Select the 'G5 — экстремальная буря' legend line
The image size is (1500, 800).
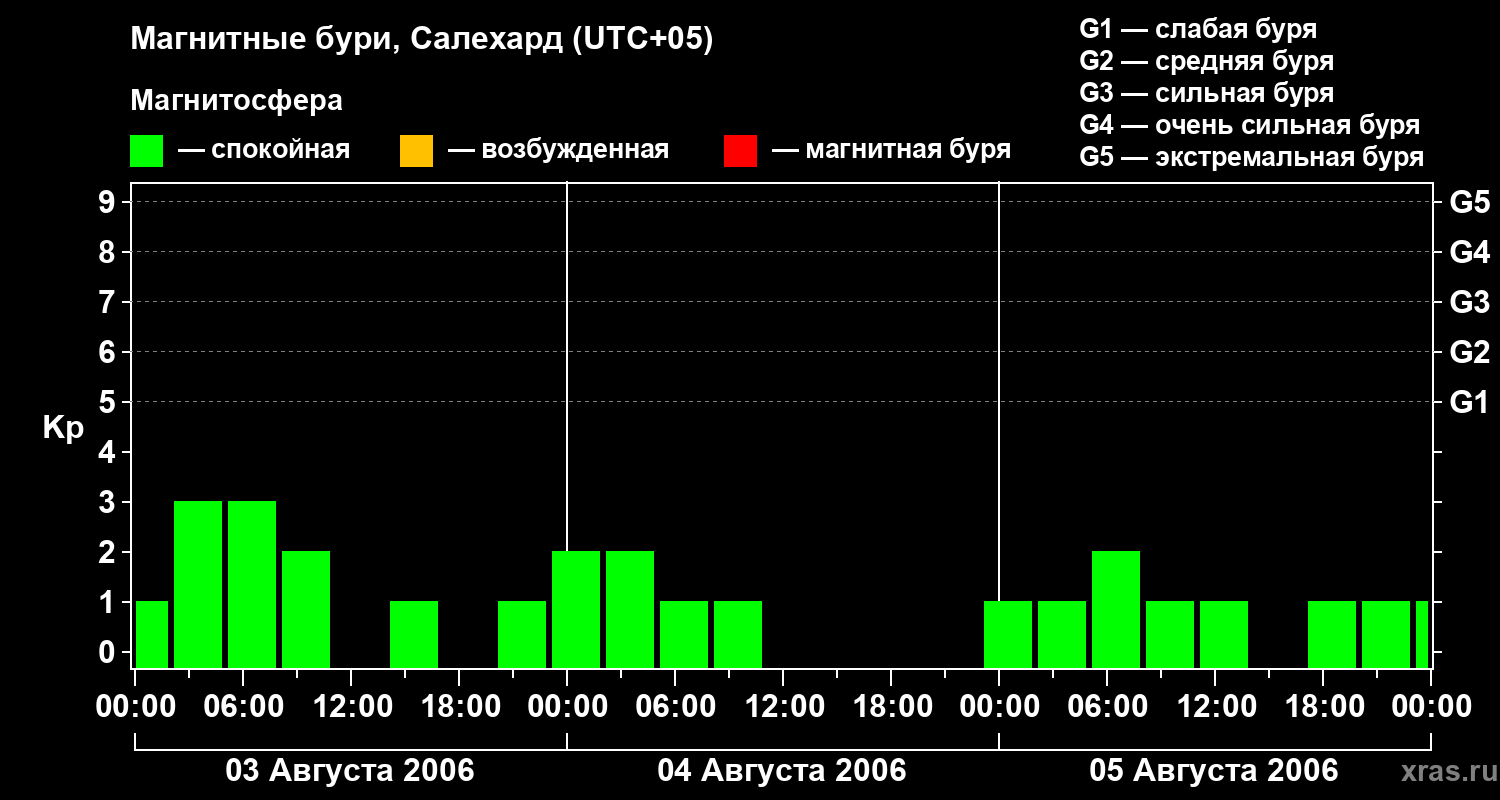tap(1252, 157)
